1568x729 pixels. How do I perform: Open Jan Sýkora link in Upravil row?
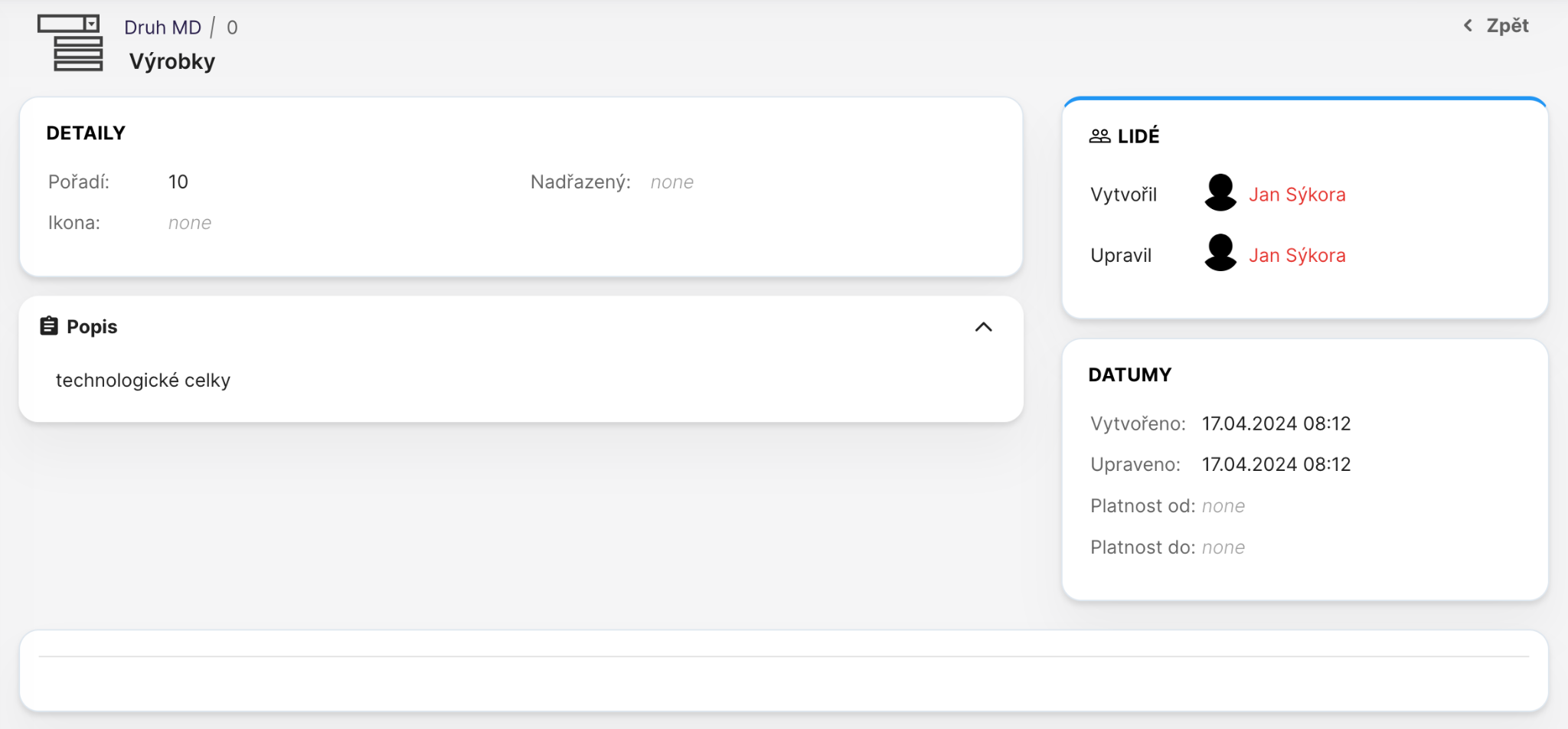[x=1297, y=255]
